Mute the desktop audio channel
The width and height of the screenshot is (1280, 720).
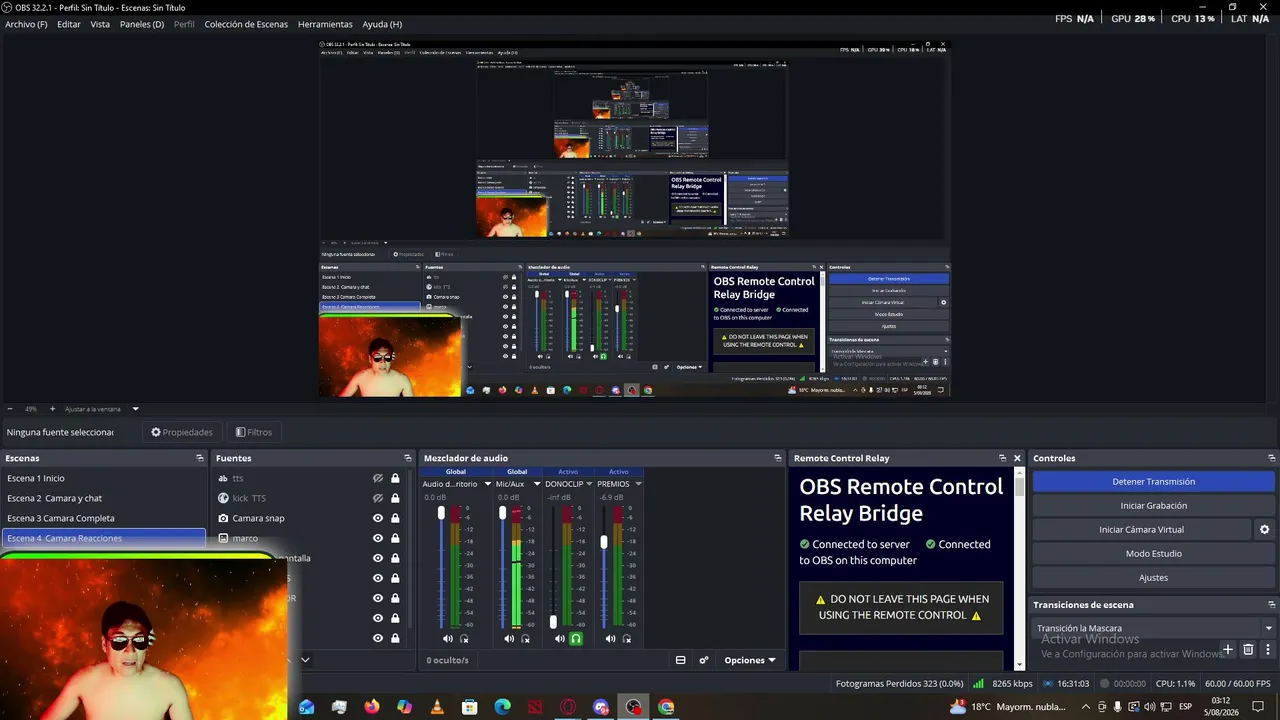[448, 639]
